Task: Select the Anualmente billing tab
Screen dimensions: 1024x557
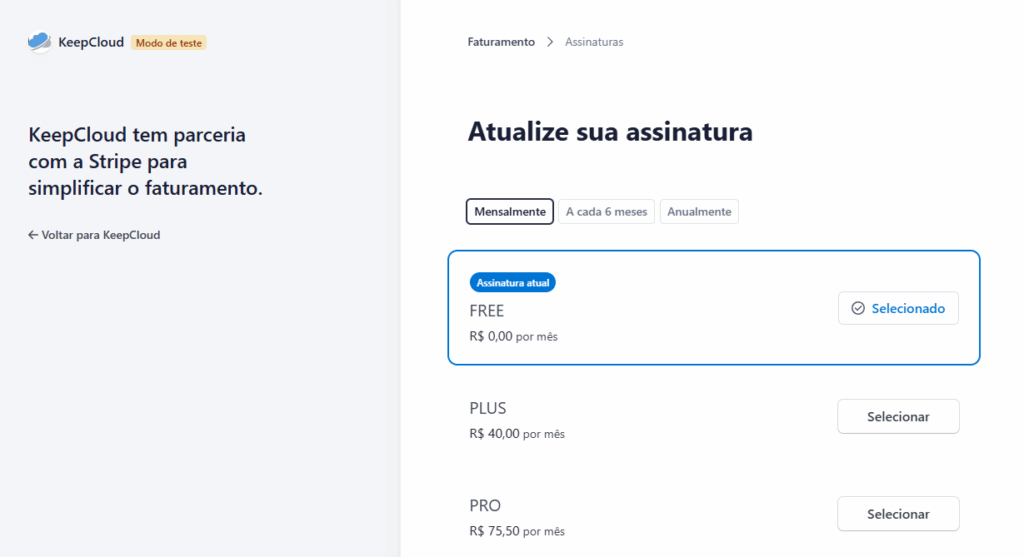Action: tap(699, 212)
